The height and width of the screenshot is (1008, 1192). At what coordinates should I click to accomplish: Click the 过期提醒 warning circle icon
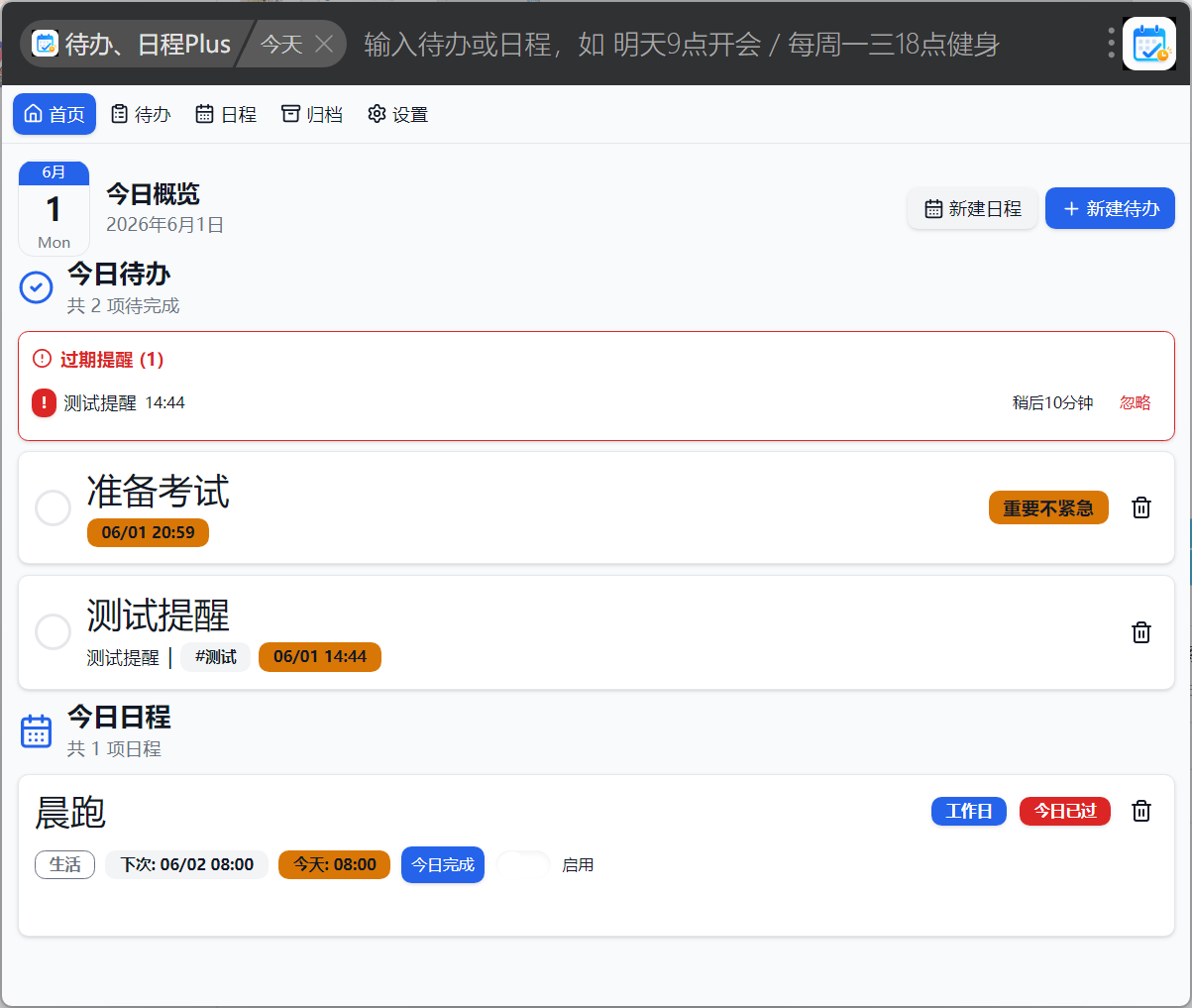click(42, 359)
